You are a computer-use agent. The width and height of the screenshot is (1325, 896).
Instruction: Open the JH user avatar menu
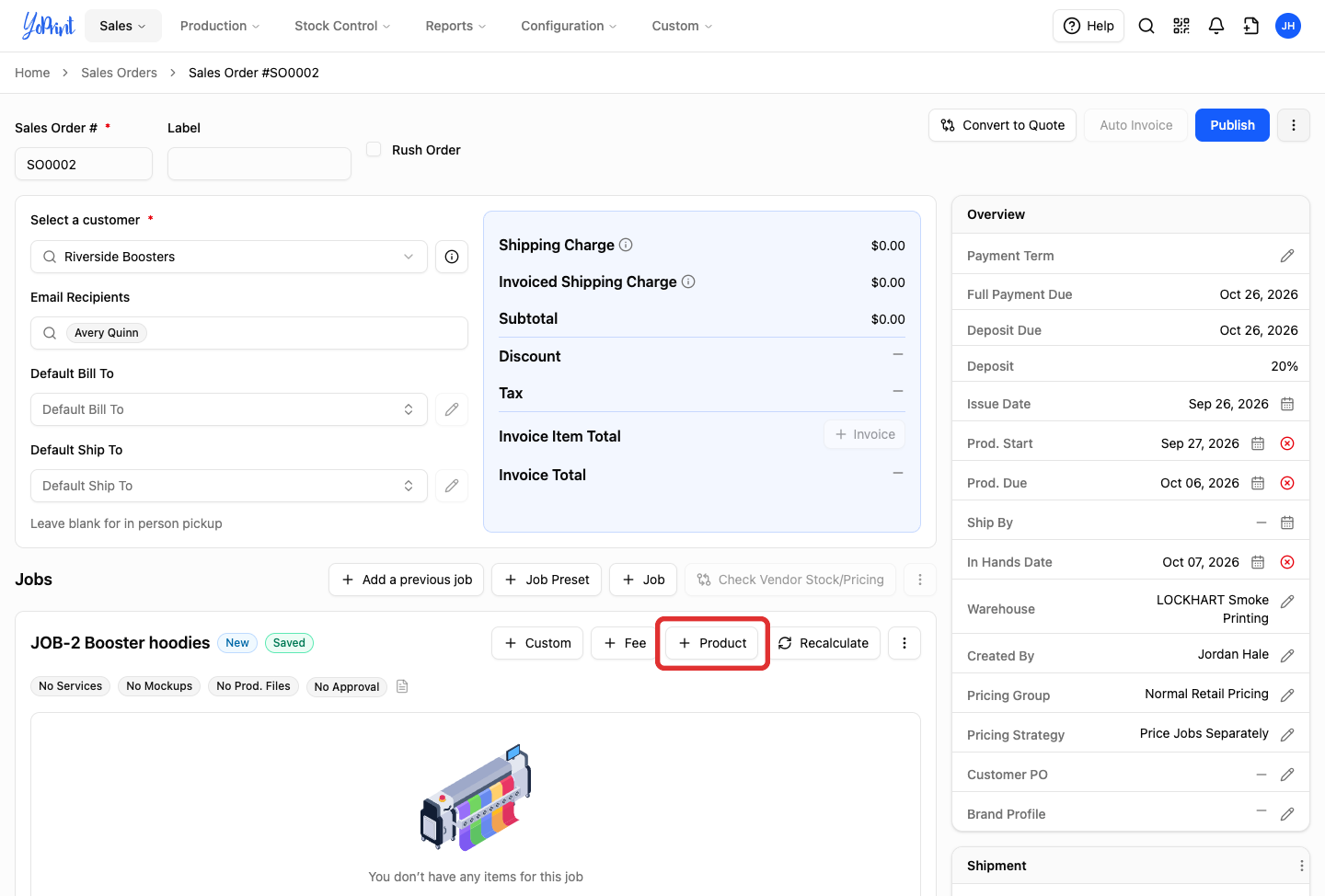1288,26
